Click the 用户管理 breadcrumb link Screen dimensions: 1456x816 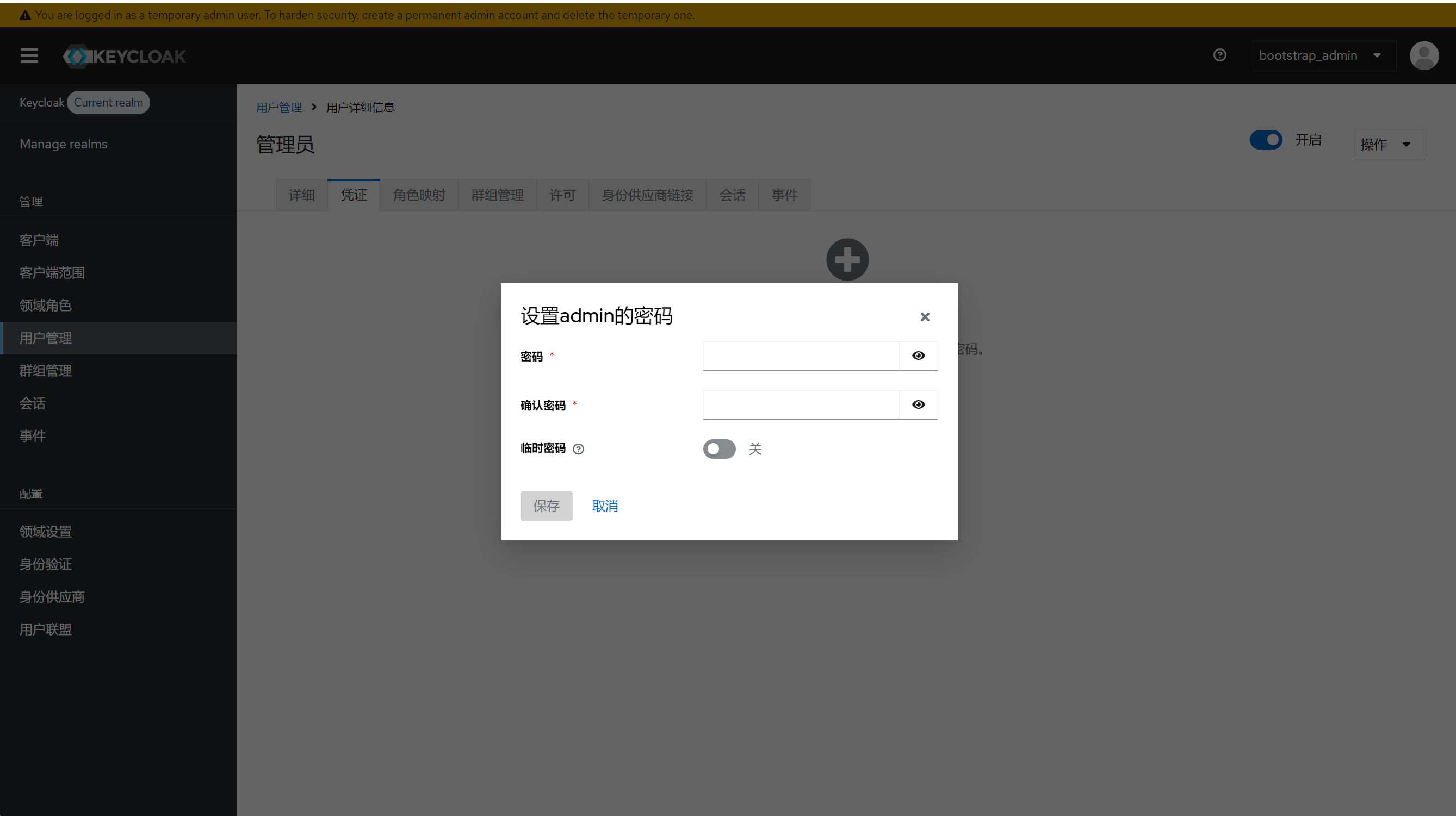tap(278, 108)
